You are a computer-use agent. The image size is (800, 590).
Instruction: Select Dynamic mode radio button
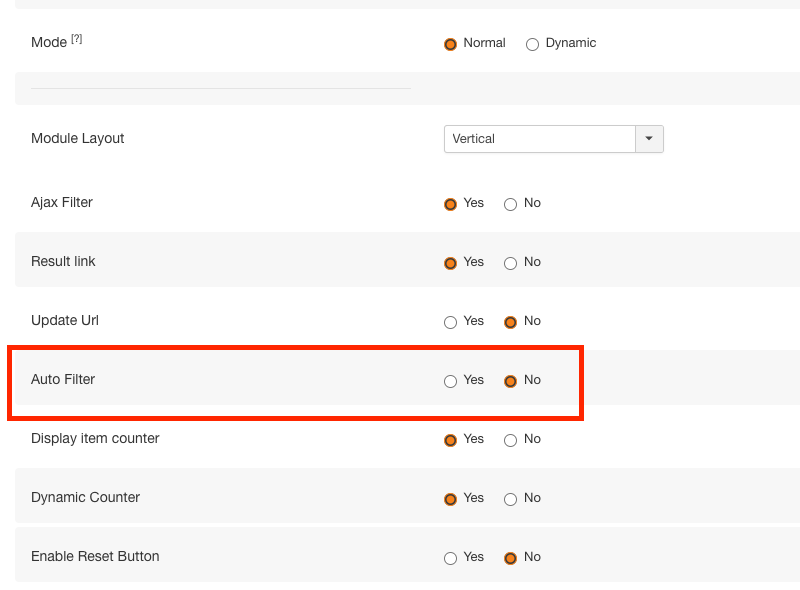click(x=532, y=44)
